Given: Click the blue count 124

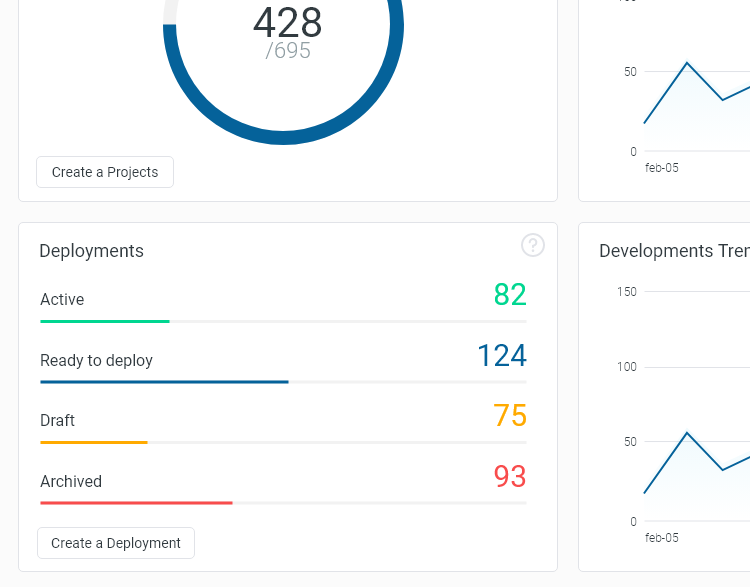Looking at the screenshot, I should pyautogui.click(x=501, y=356).
